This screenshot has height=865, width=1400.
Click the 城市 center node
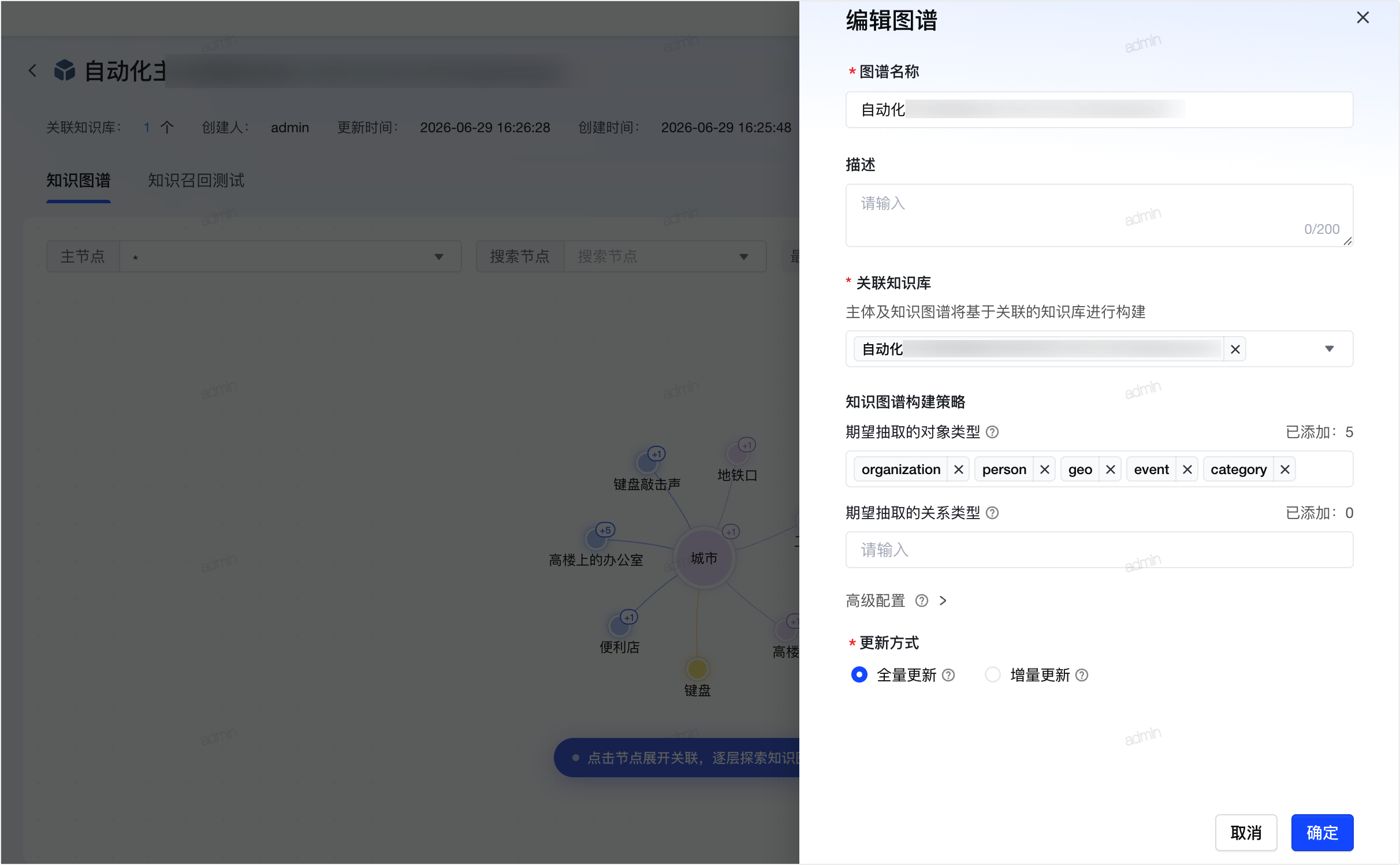(704, 558)
